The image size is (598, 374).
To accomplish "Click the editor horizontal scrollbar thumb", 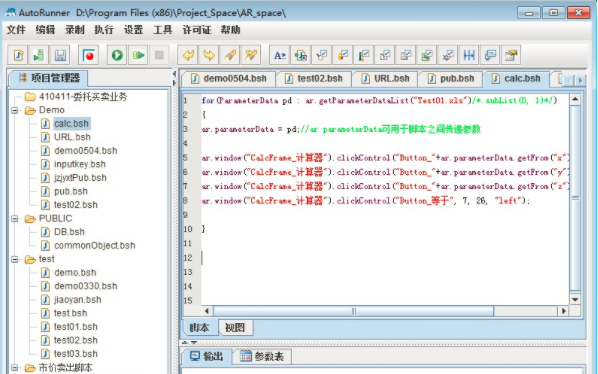I will coord(353,311).
